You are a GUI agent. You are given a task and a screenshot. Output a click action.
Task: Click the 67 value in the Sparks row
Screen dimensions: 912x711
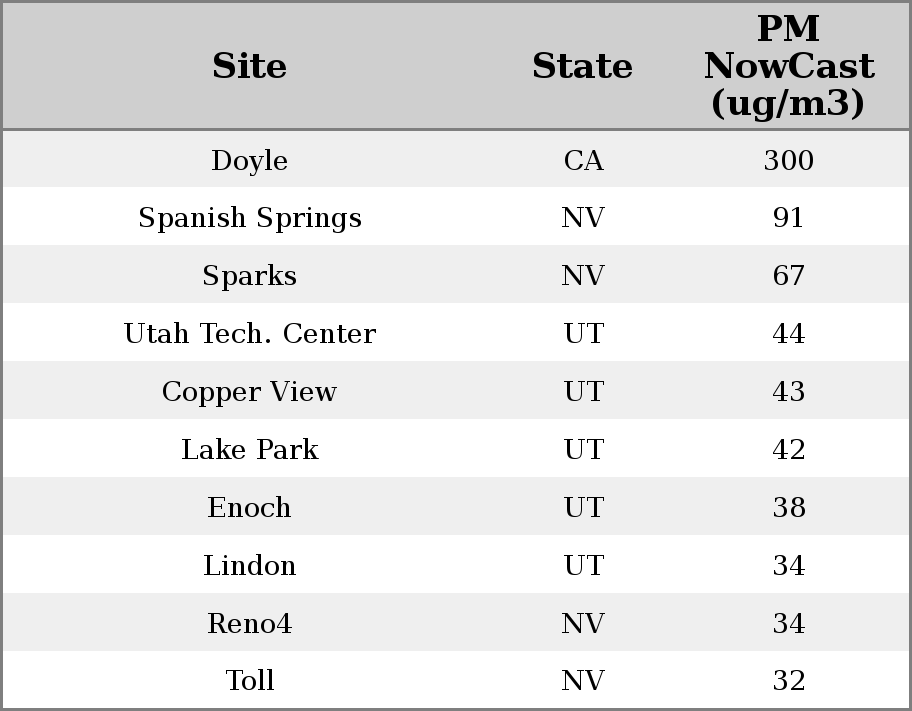pyautogui.click(x=788, y=276)
